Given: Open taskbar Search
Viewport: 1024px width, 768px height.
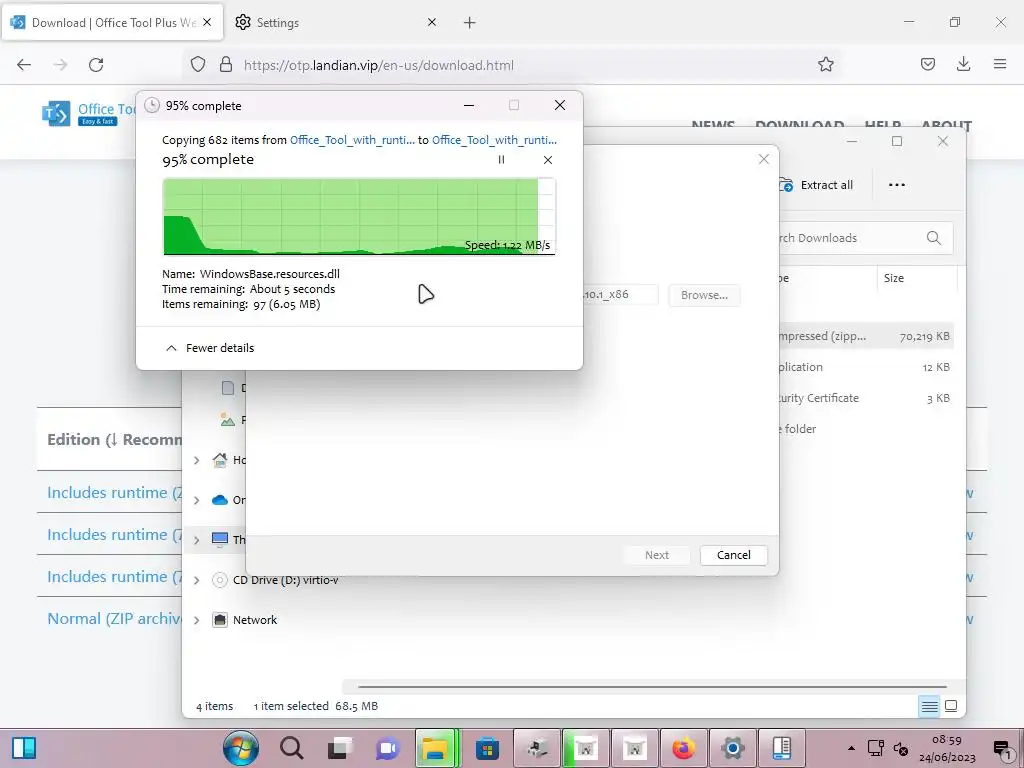Looking at the screenshot, I should coord(291,748).
